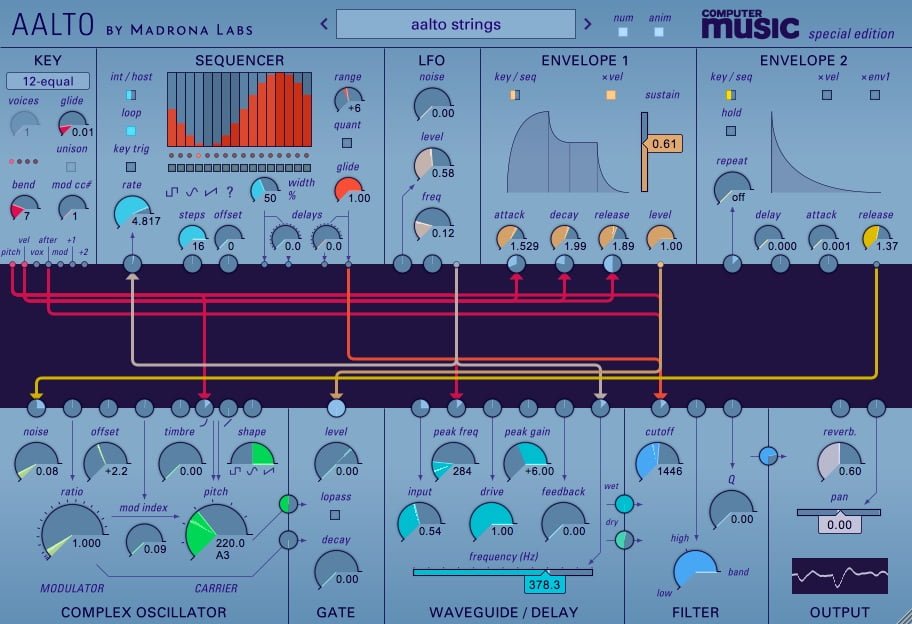The image size is (912, 624).
Task: Click Envelope 1 release knob
Action: (x=612, y=238)
